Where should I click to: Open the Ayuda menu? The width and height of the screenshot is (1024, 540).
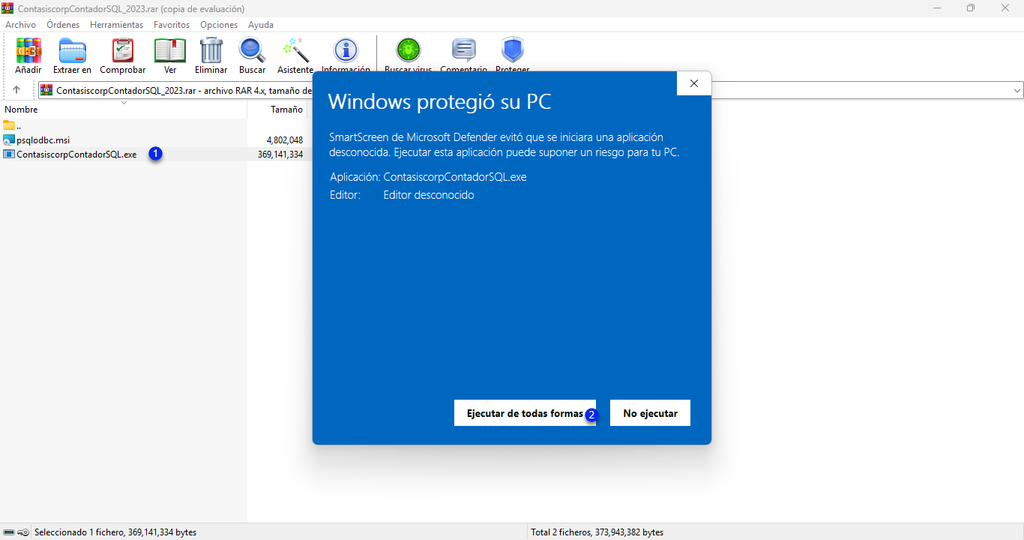tap(261, 25)
